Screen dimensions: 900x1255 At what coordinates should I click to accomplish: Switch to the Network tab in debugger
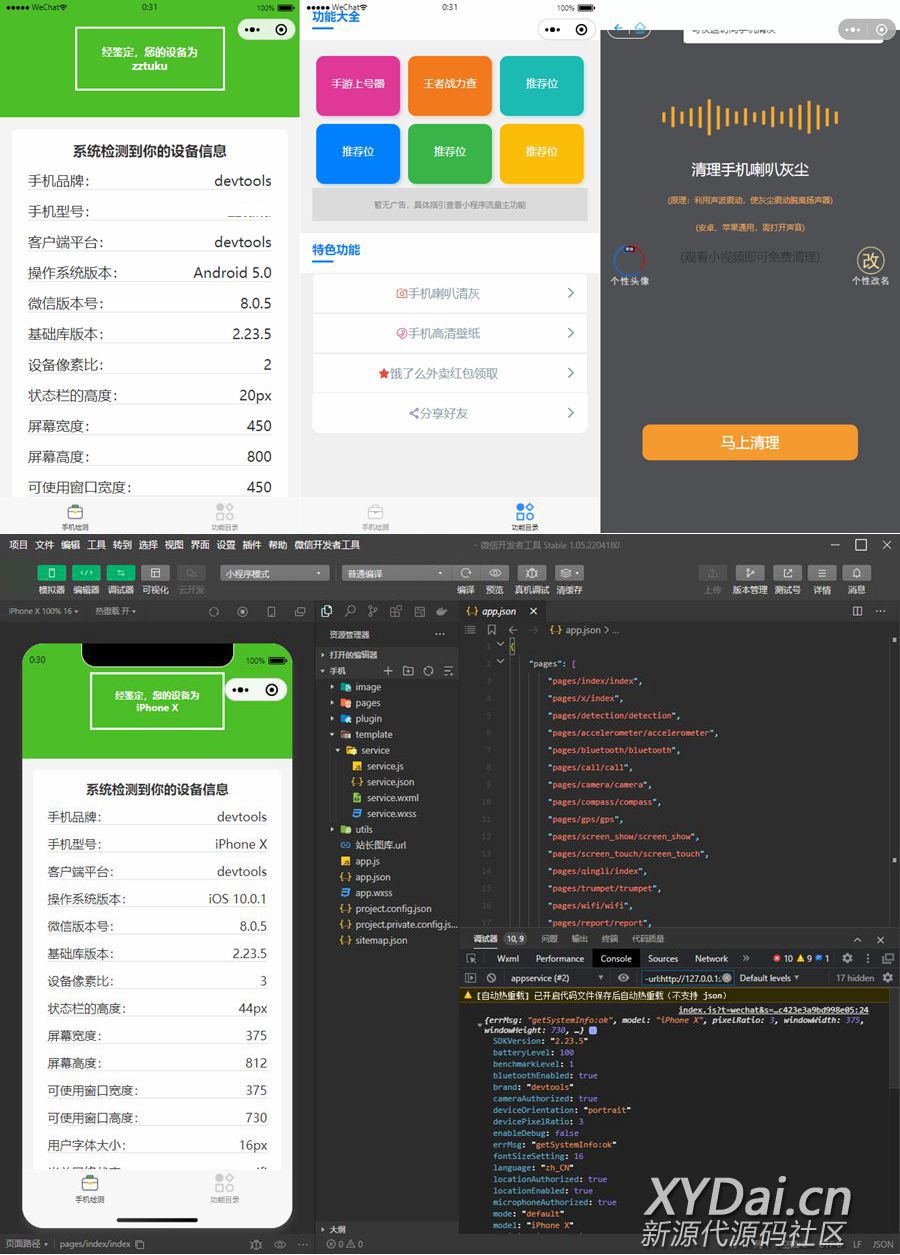[711, 958]
